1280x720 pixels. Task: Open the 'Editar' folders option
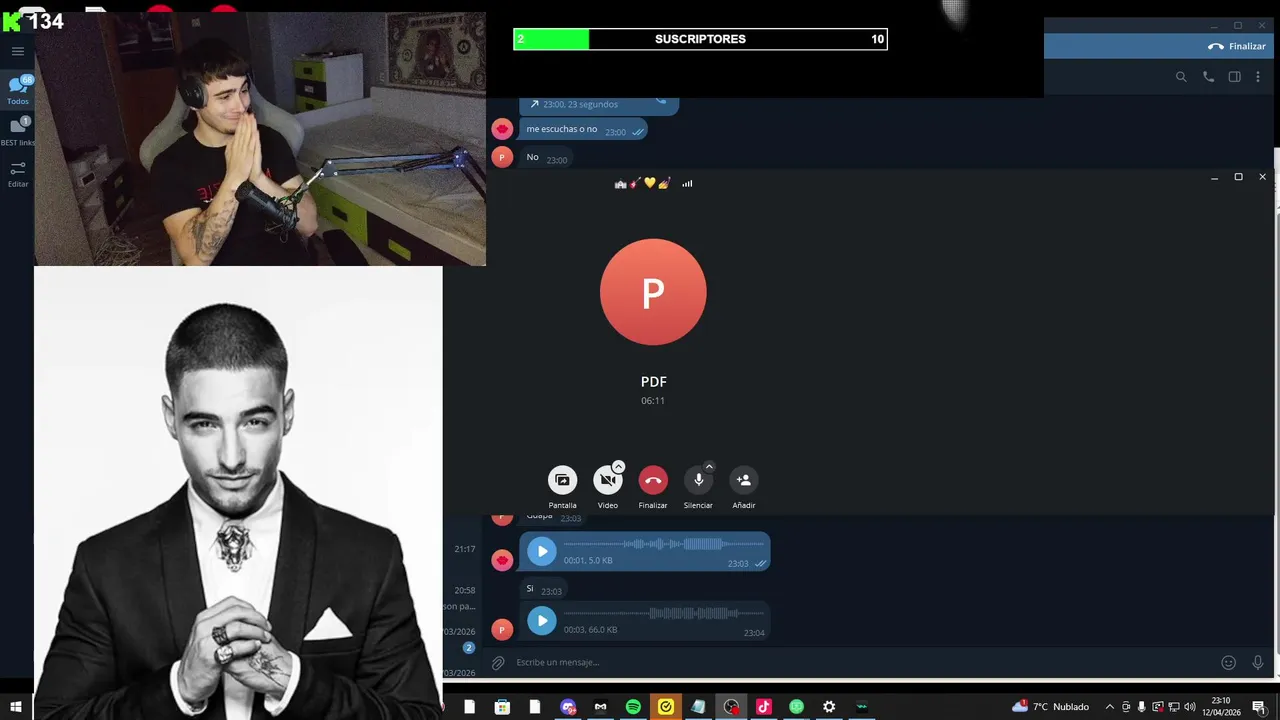tap(18, 174)
